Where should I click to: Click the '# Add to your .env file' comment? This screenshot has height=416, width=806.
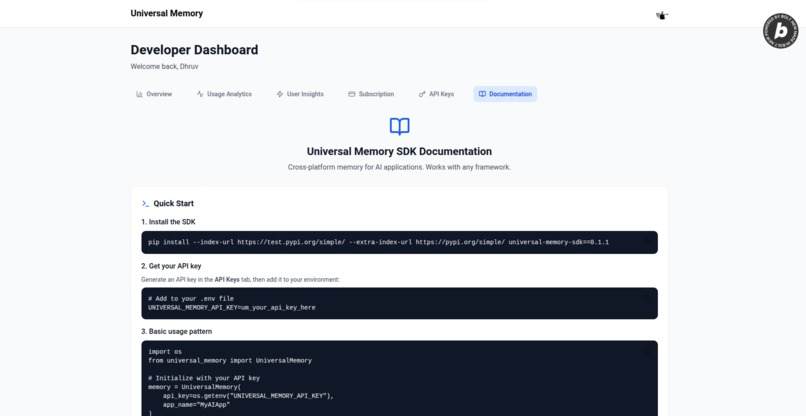coord(191,299)
